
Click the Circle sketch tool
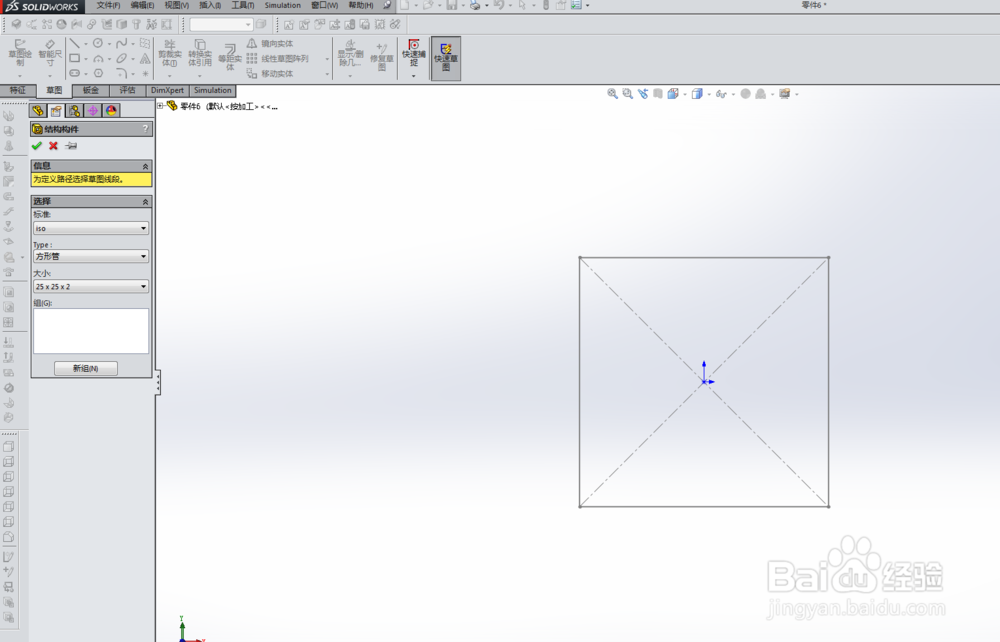tap(97, 43)
